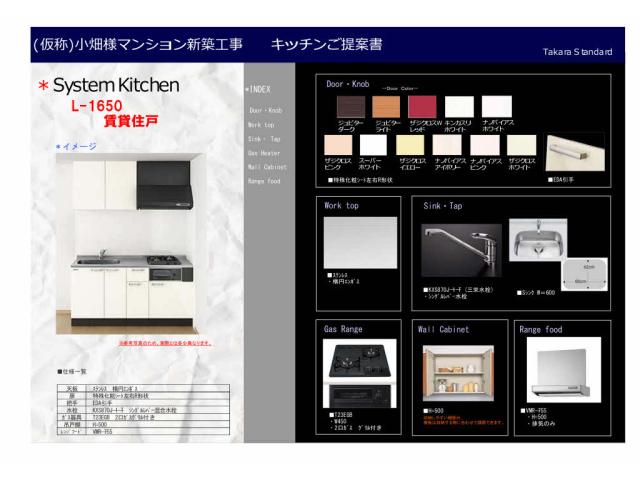Open the stainless sink basin photo
Image resolution: width=640 pixels, height=480 pixels.
pos(538,240)
